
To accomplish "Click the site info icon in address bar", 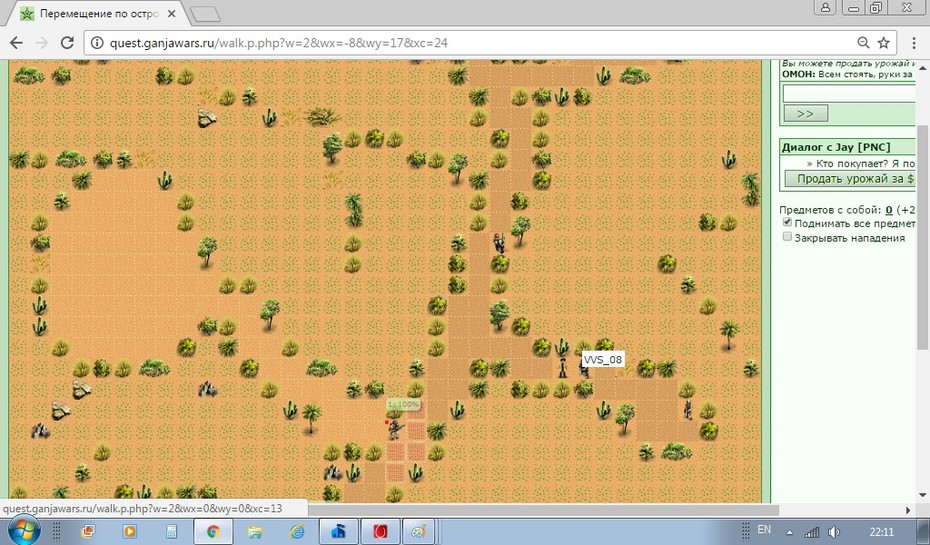I will pos(97,43).
